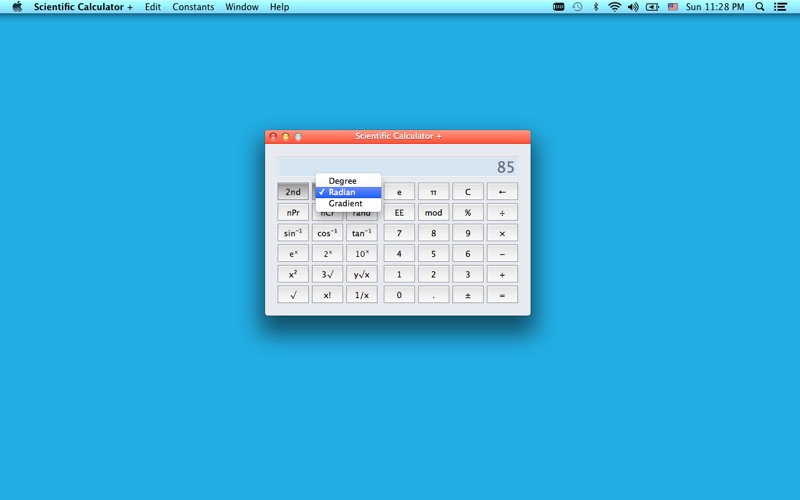Open the Apple menu
This screenshot has width=800, height=500.
[17, 7]
